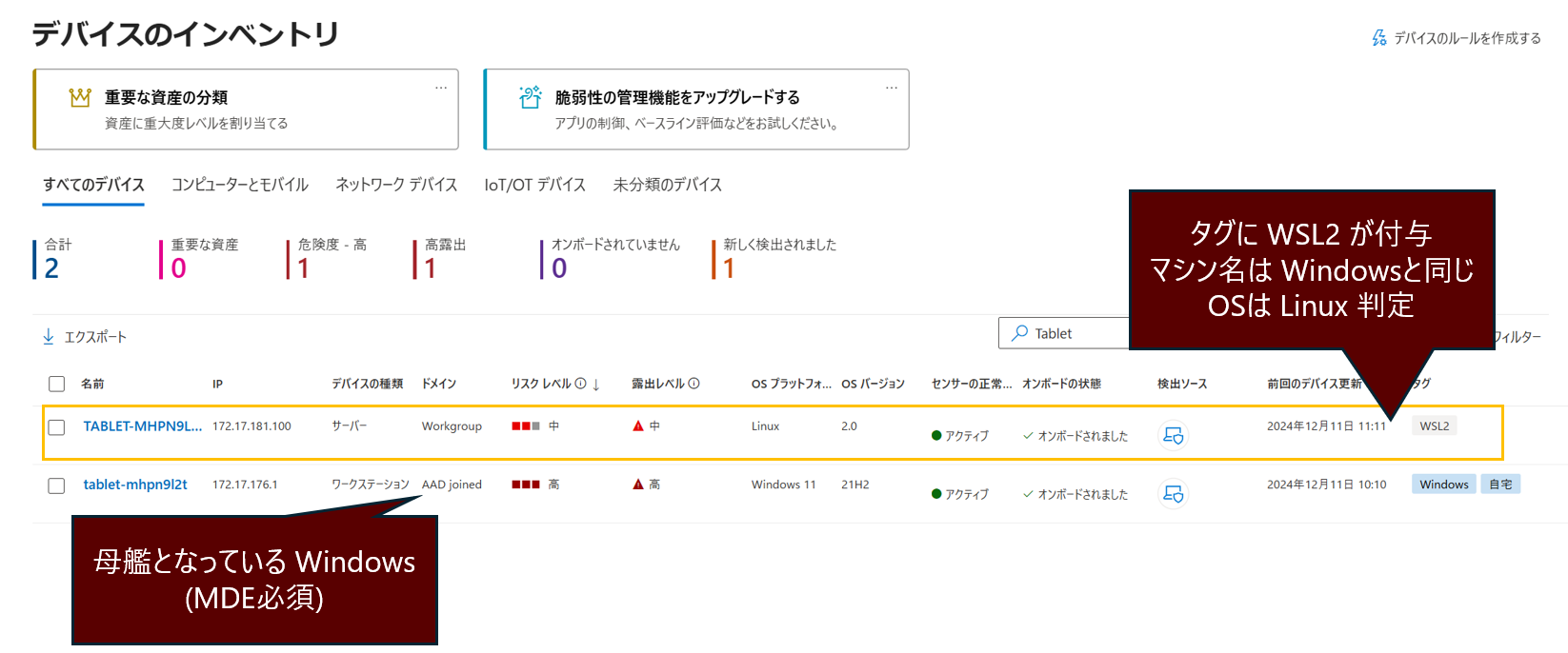
Task: Check the box for tablet-mhpn9l2t row
Action: click(57, 485)
